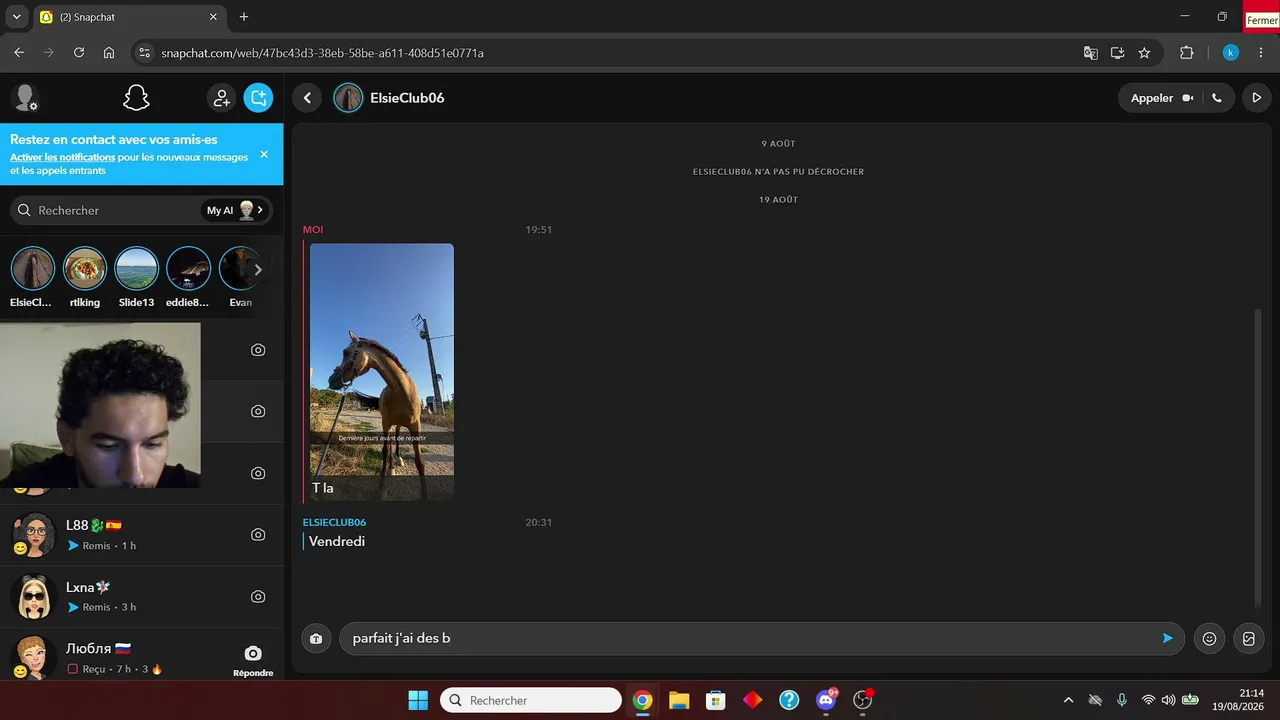
Task: Open File Explorer from the taskbar
Action: coord(679,700)
